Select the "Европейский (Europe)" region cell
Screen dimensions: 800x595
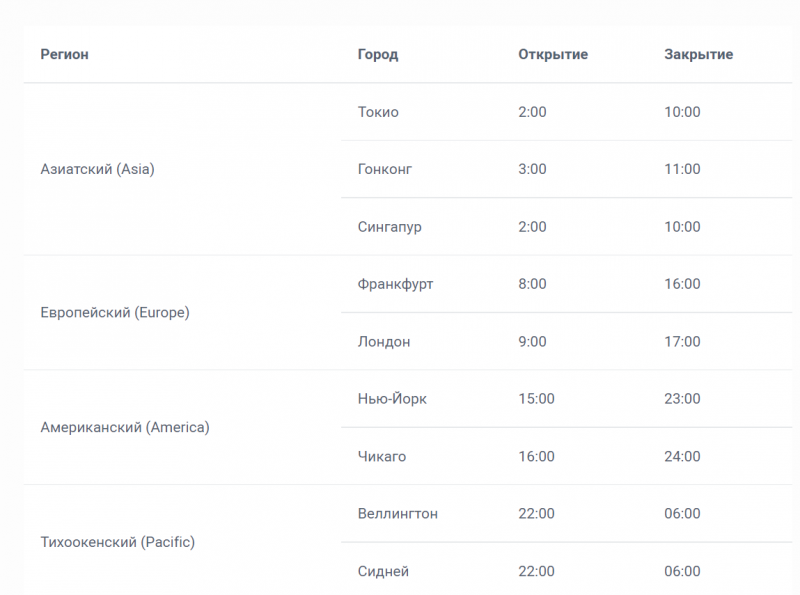coord(114,312)
